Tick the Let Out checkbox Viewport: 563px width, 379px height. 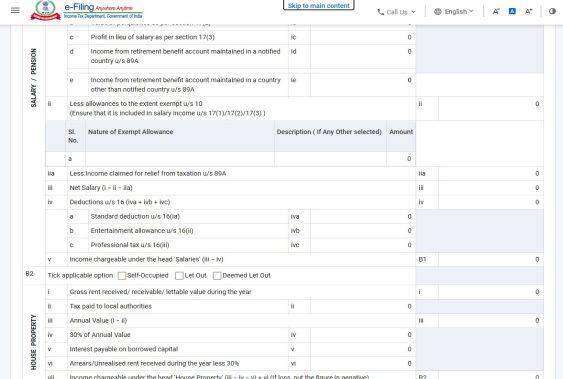click(179, 276)
